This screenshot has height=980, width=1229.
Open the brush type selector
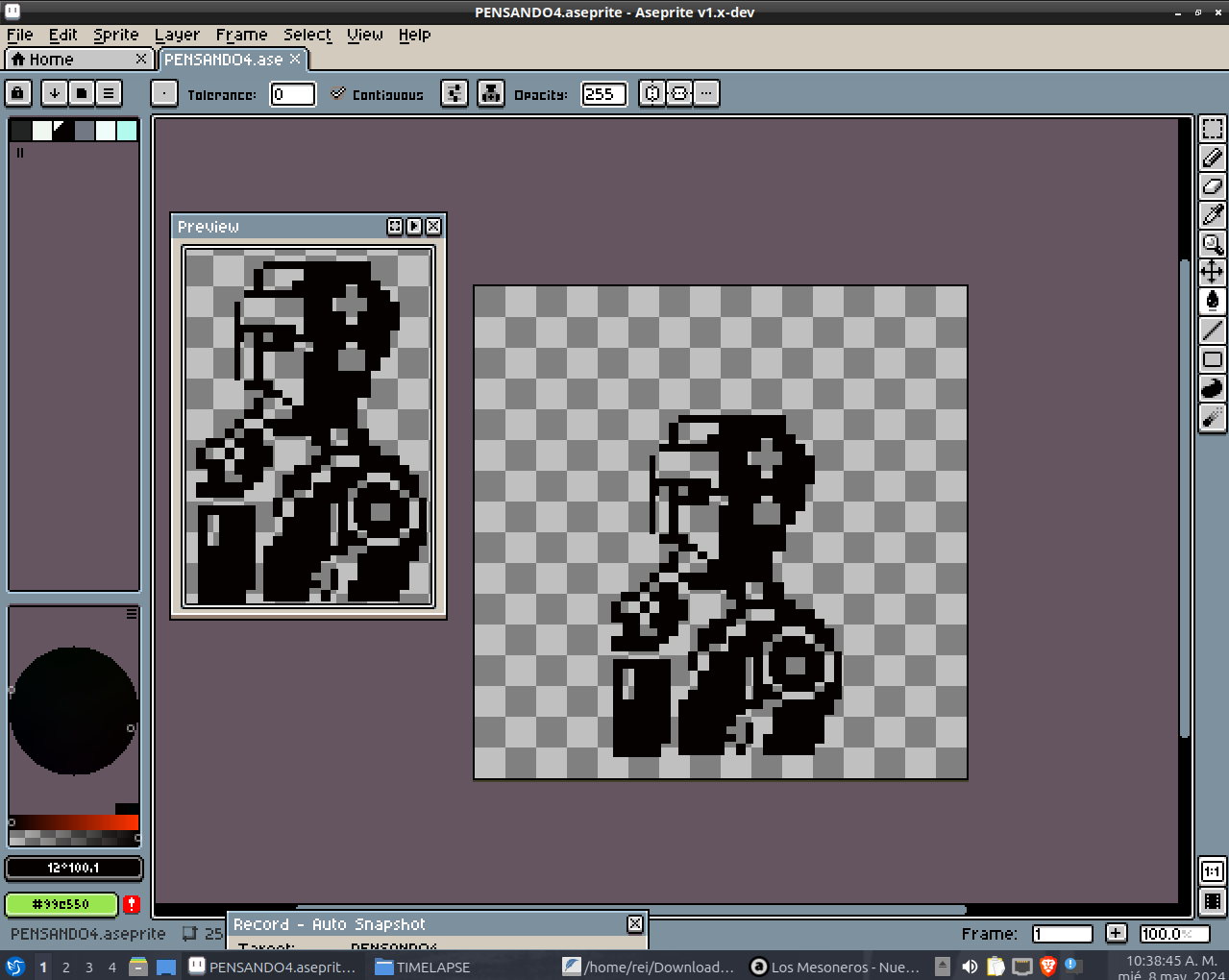point(164,93)
